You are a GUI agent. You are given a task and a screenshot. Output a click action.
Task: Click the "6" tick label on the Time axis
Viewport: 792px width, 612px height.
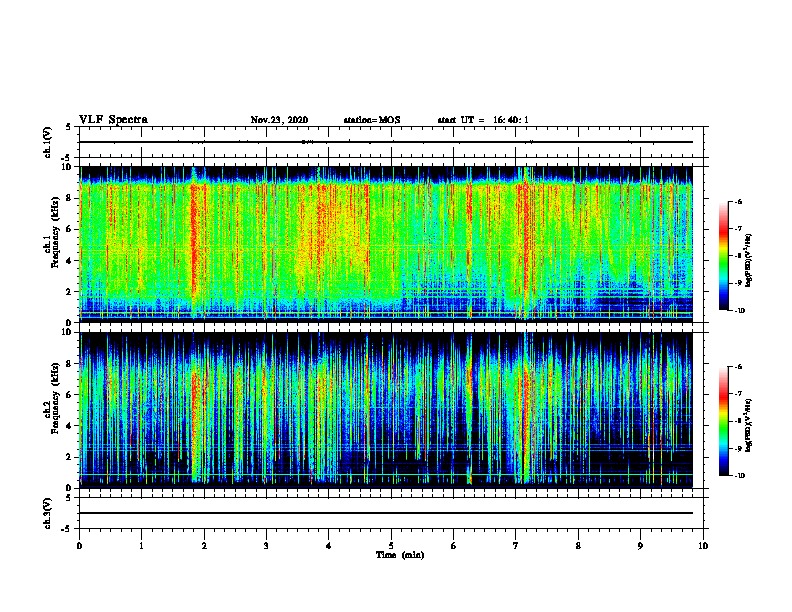pos(454,546)
